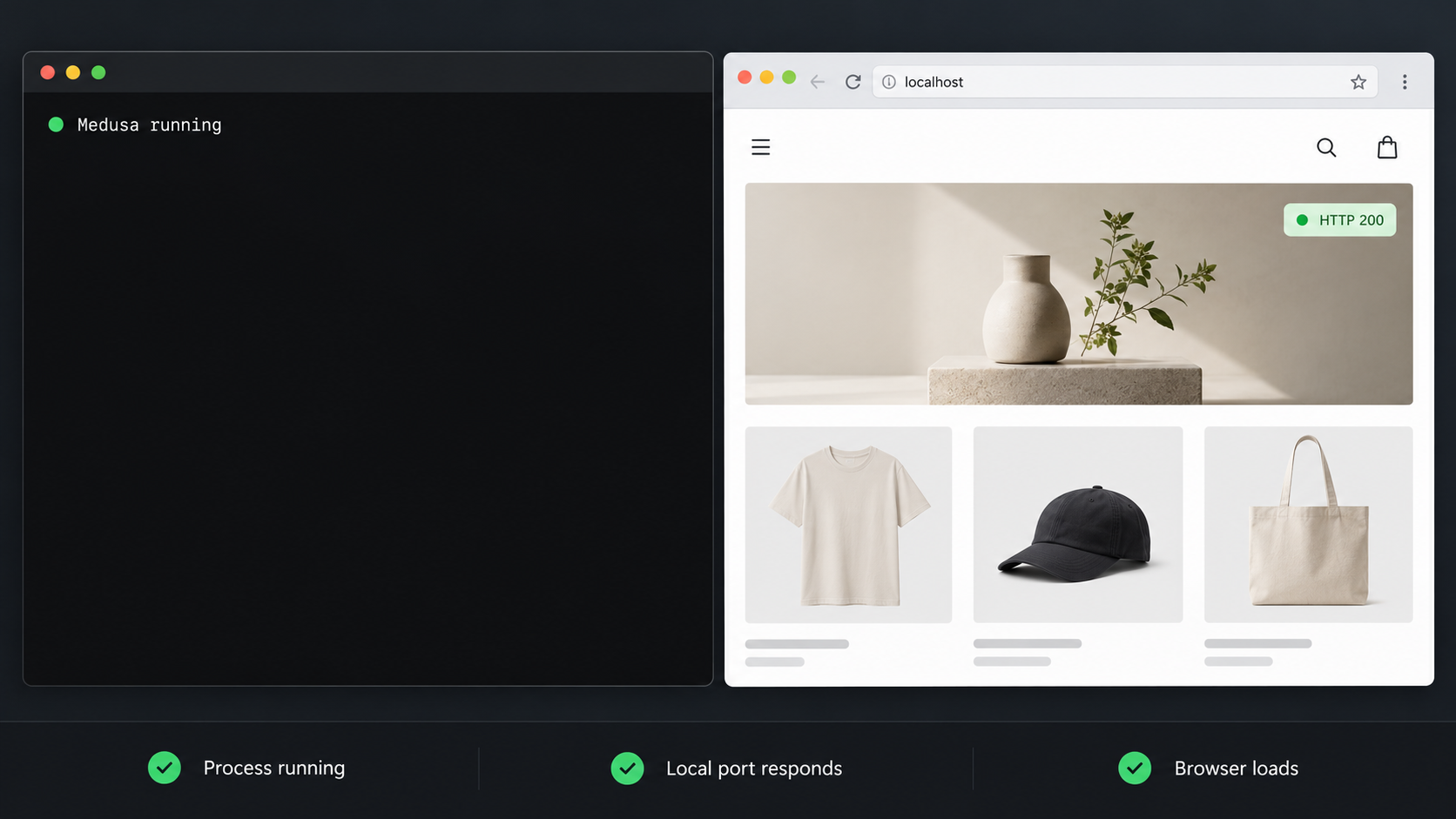Viewport: 1456px width, 819px height.
Task: Click green status dot beside Medusa running
Action: click(x=56, y=124)
